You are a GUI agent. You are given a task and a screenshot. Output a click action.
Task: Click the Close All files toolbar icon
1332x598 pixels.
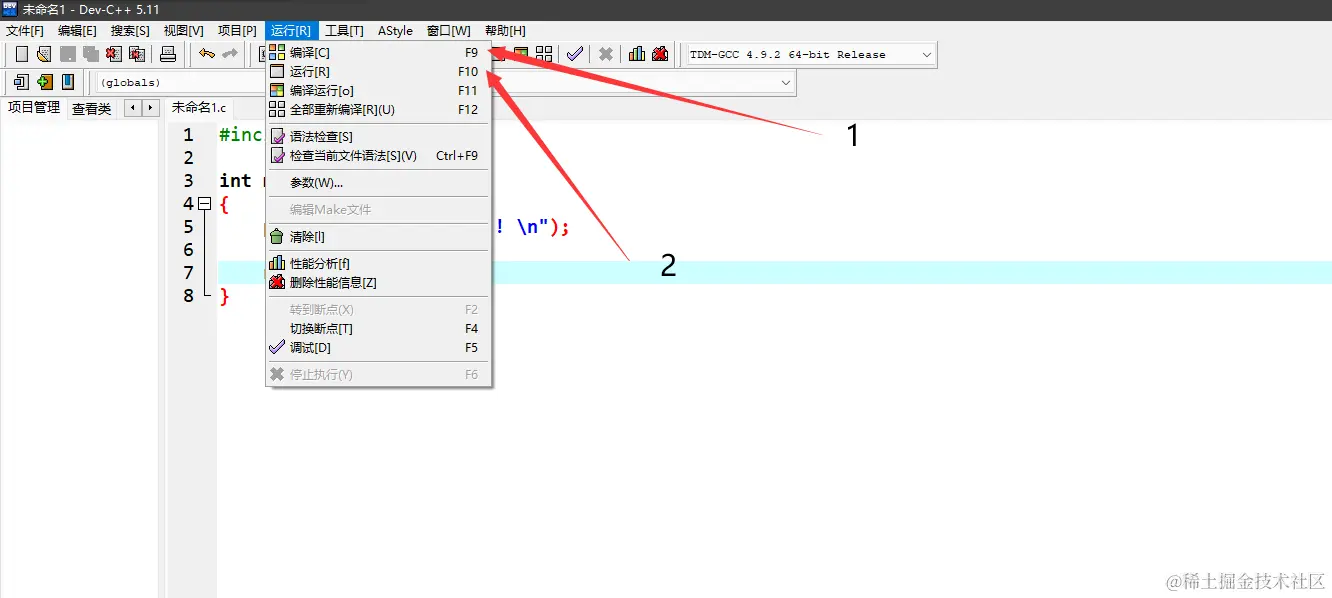(x=137, y=54)
